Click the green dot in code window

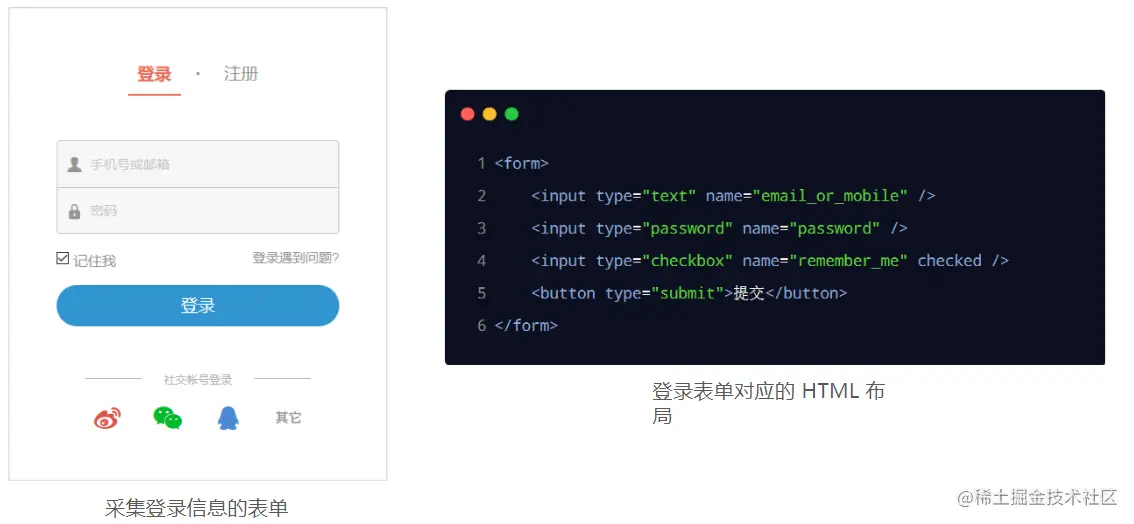511,114
